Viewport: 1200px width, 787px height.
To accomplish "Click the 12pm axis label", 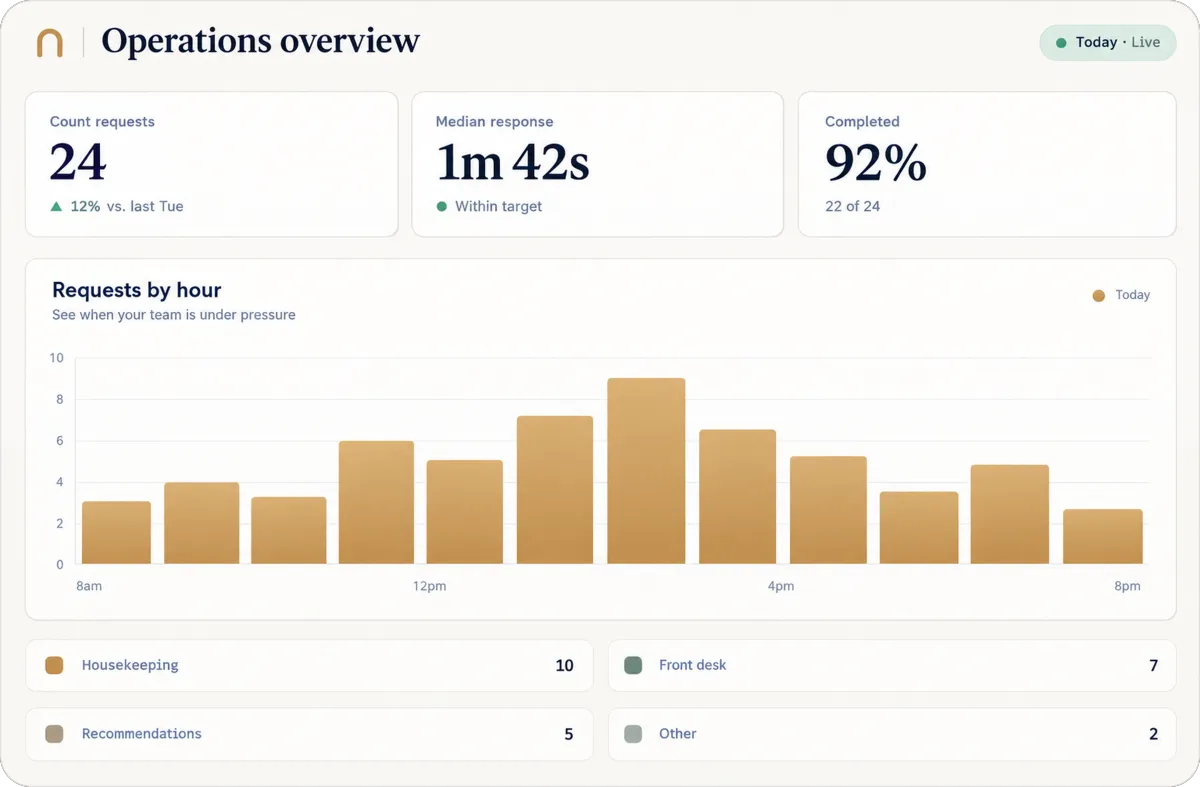I will click(429, 586).
